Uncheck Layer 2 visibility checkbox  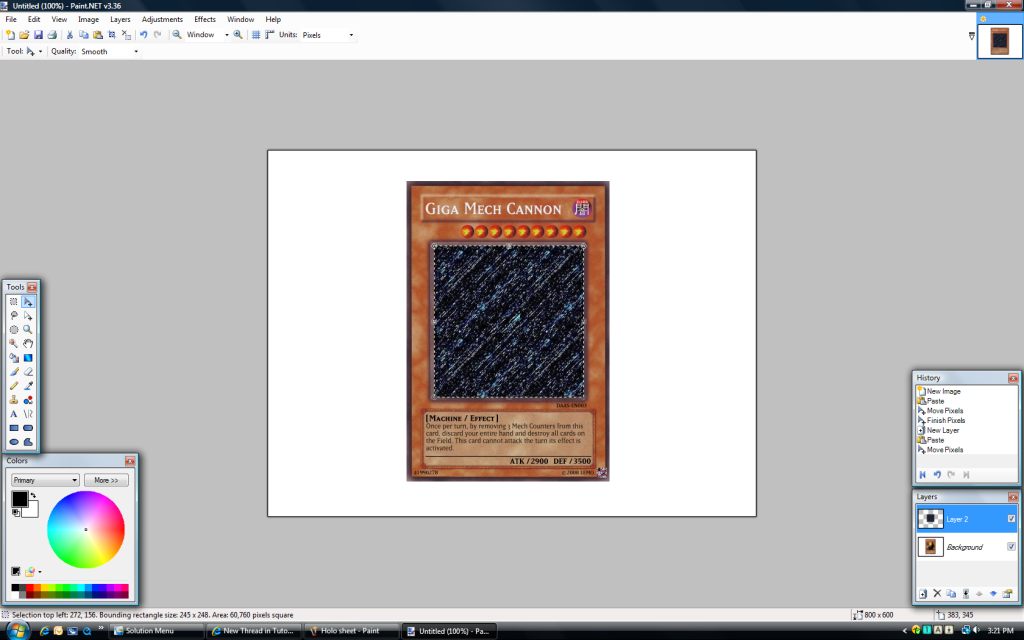pos(1012,518)
